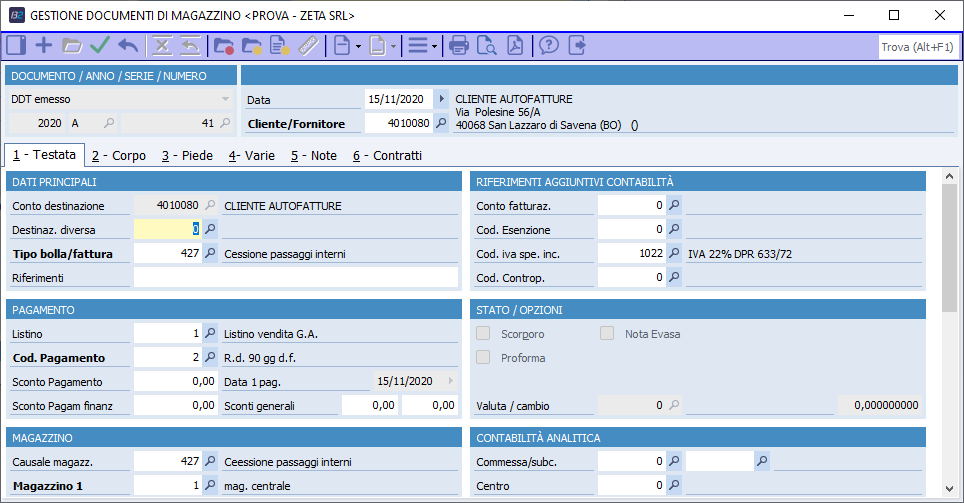Switch to the 2 - Corpo tab

(x=119, y=156)
